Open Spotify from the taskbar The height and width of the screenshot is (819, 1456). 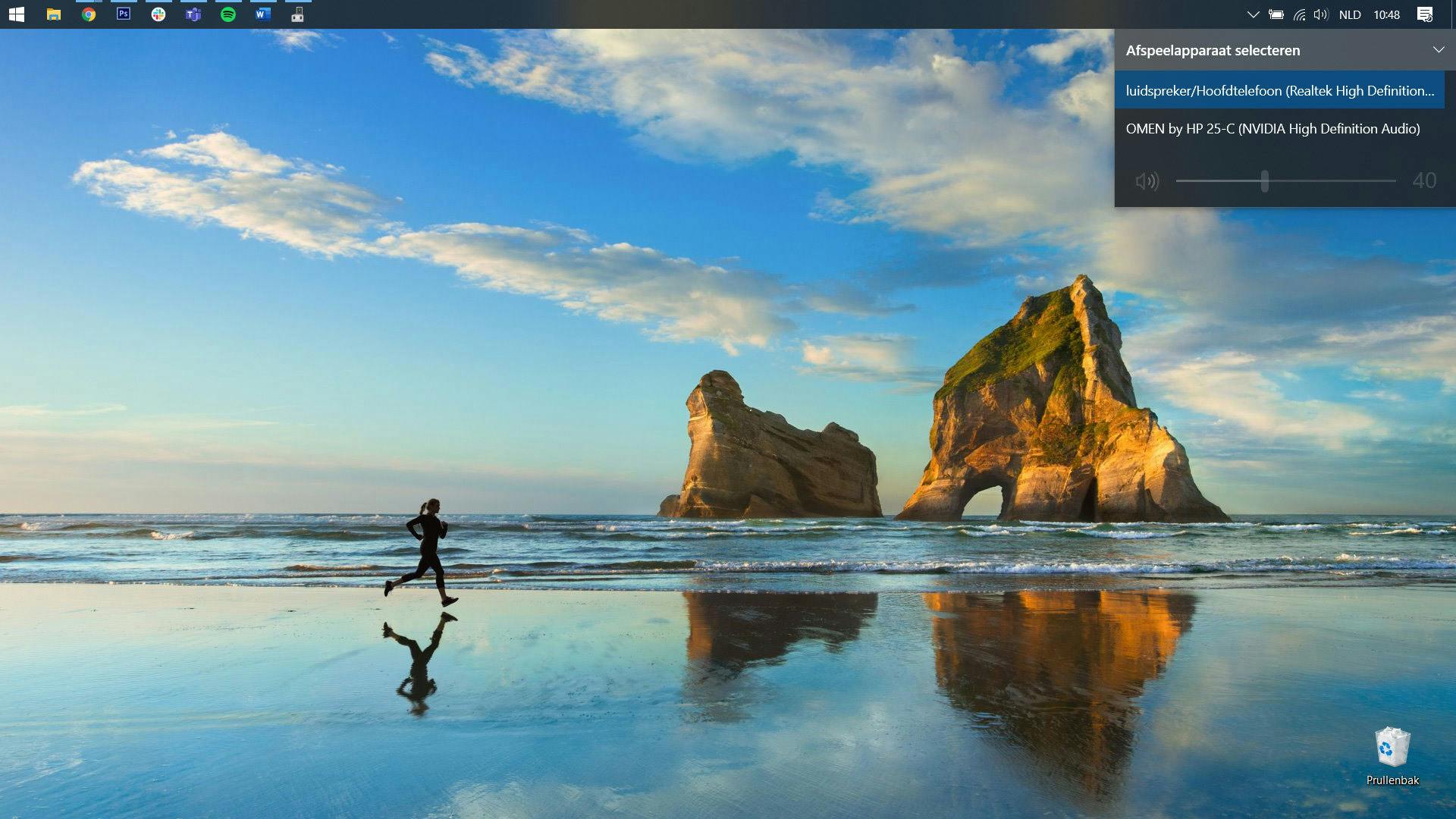pos(228,14)
